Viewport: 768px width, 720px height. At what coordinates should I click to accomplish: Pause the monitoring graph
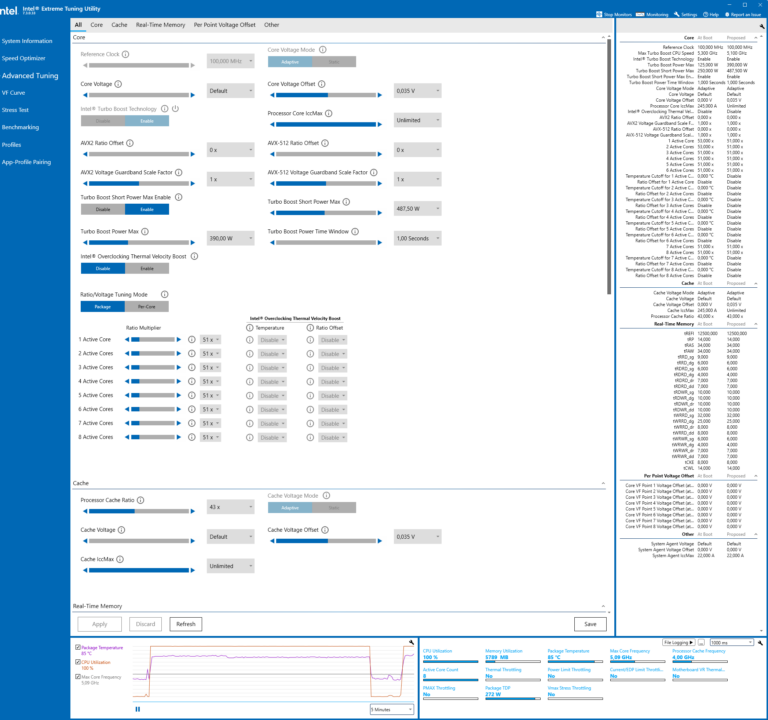pyautogui.click(x=138, y=708)
